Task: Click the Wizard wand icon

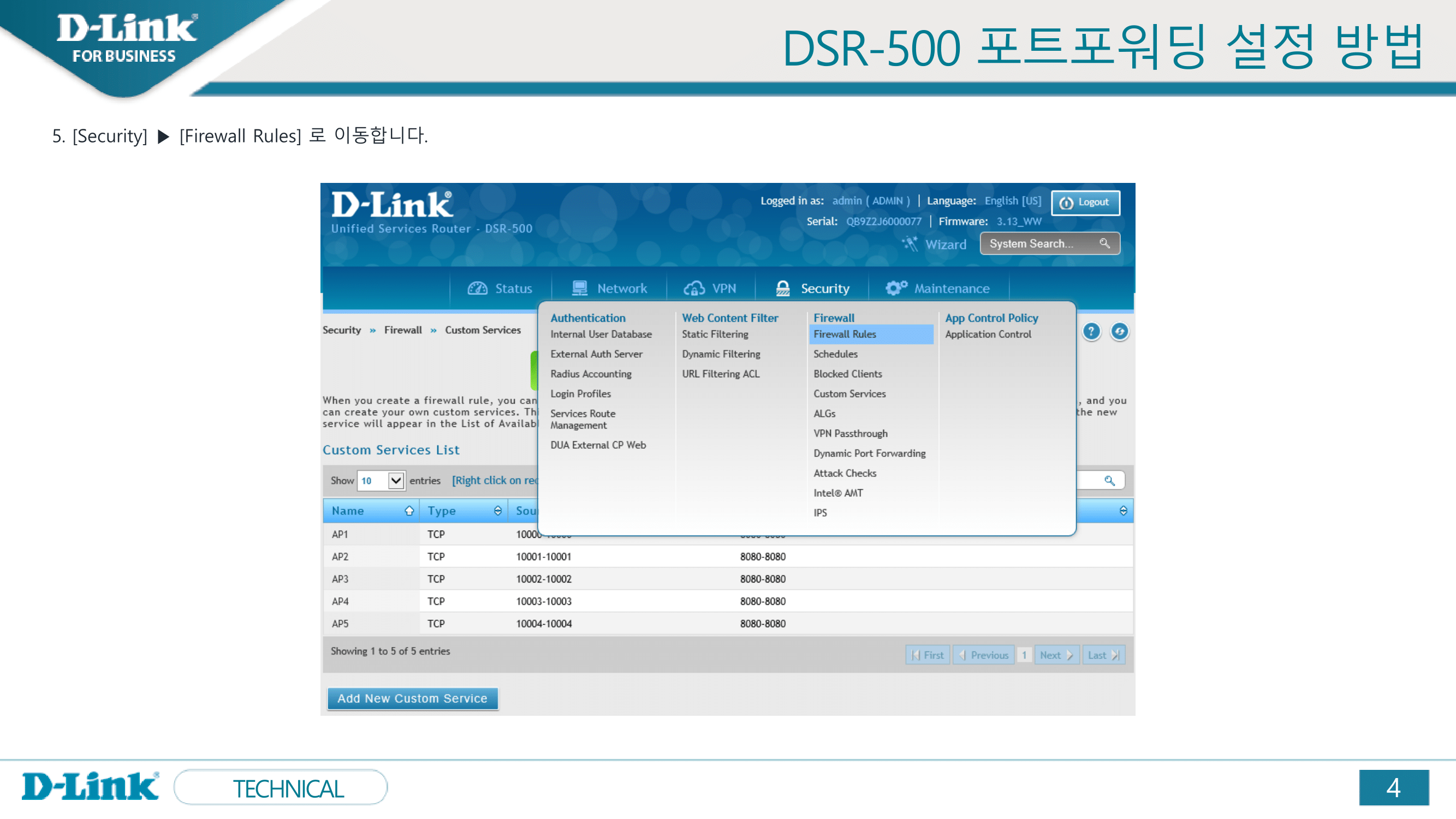Action: [x=910, y=244]
